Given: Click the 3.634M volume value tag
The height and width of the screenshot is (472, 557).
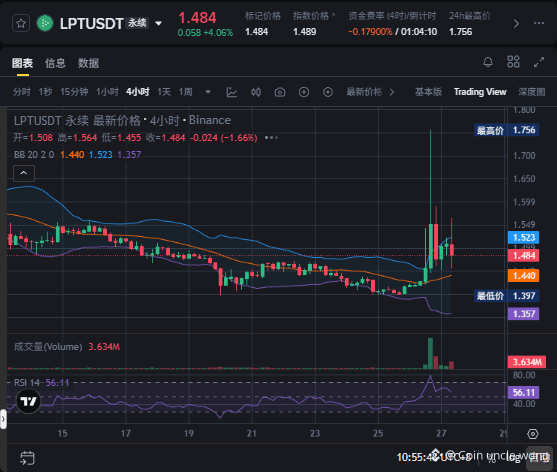Looking at the screenshot, I should 527,362.
